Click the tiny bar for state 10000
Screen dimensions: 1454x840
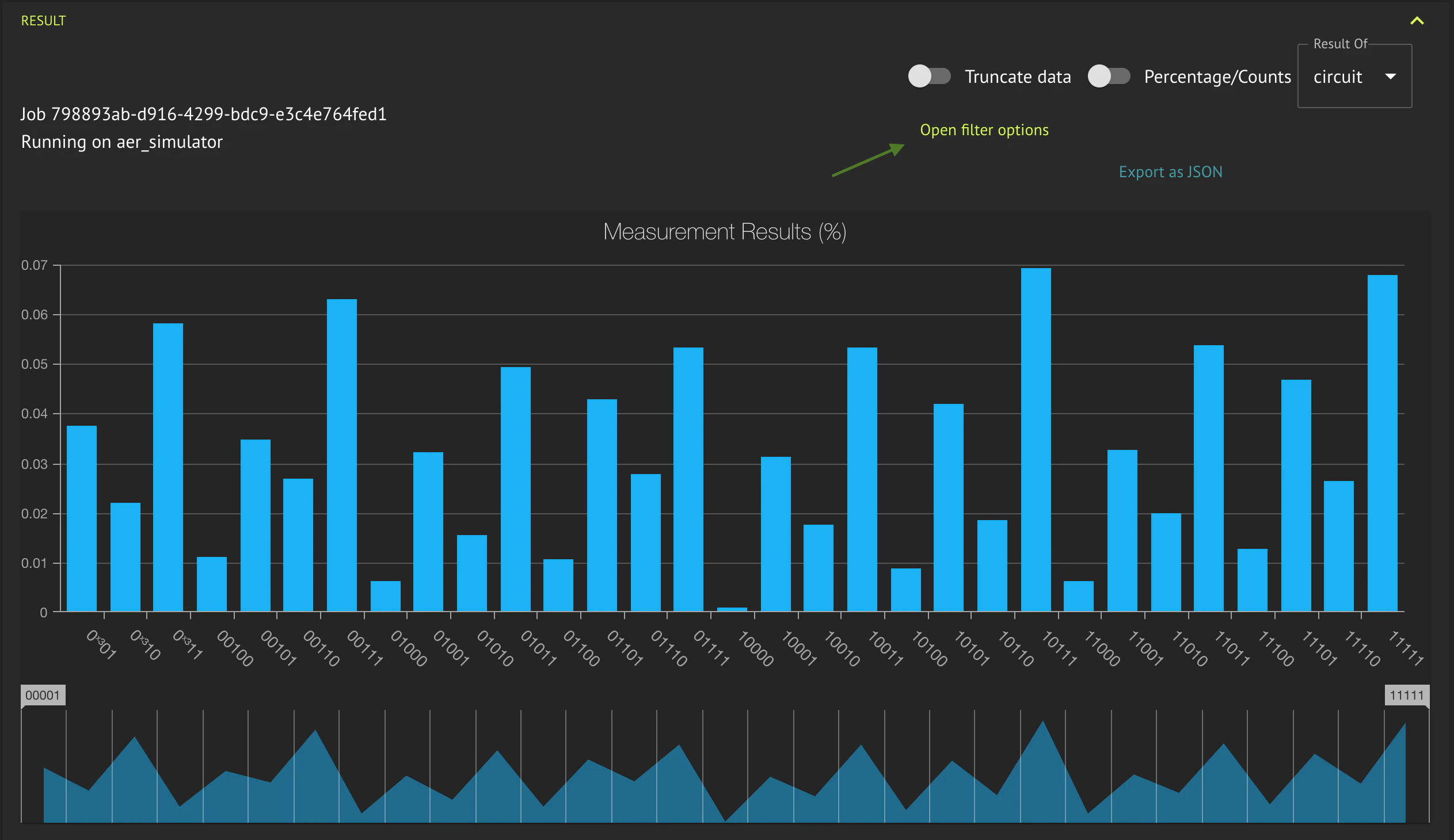[x=732, y=609]
